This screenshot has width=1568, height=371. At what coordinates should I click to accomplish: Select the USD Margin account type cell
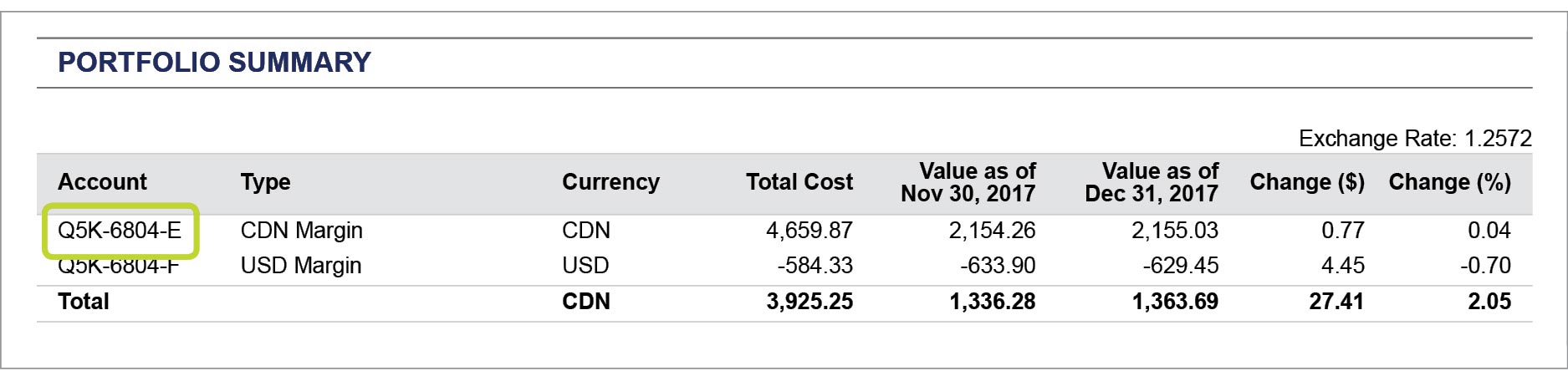coord(300,266)
